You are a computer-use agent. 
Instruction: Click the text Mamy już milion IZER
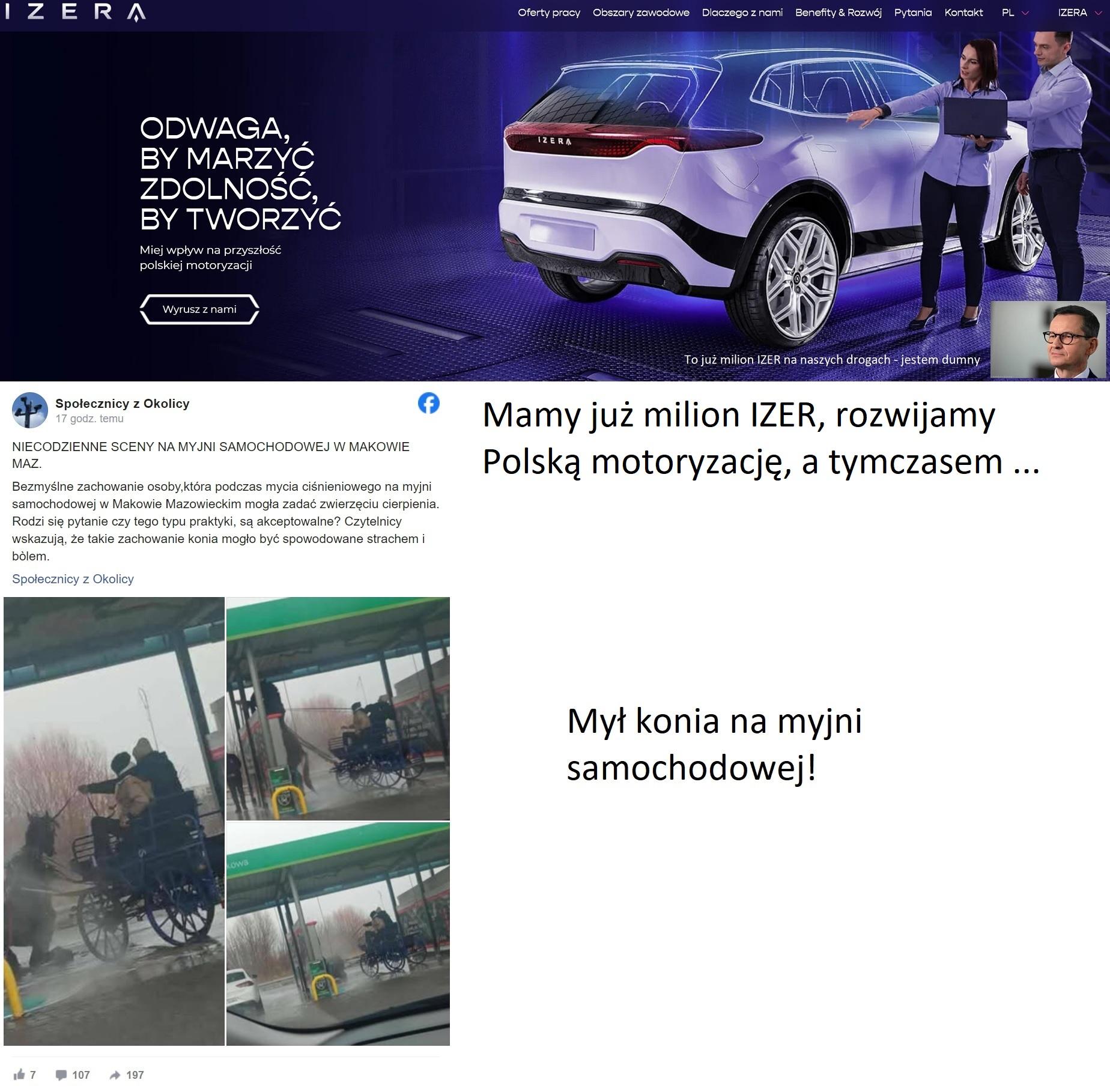pyautogui.click(x=761, y=438)
